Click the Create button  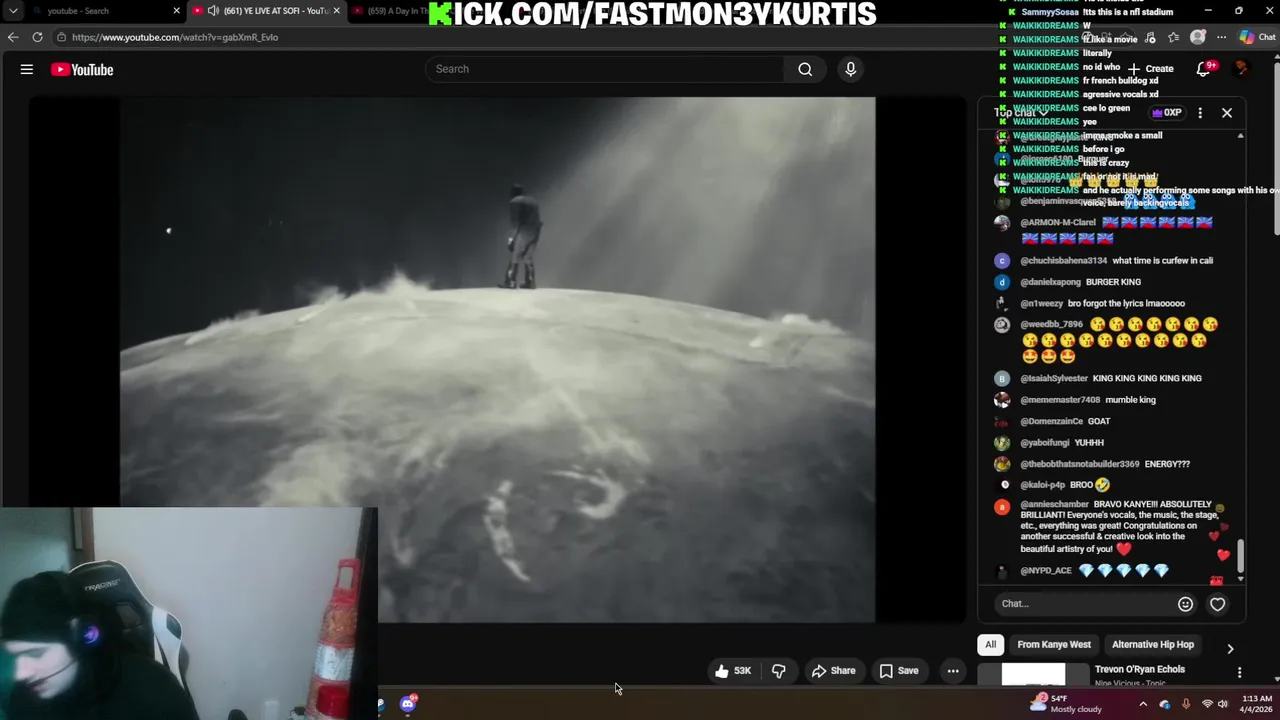pos(1151,69)
